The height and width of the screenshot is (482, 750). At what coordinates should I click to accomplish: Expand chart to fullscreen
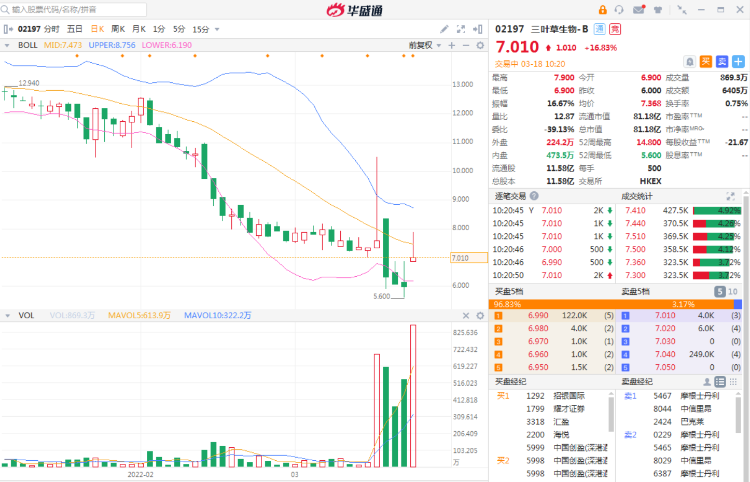461,29
